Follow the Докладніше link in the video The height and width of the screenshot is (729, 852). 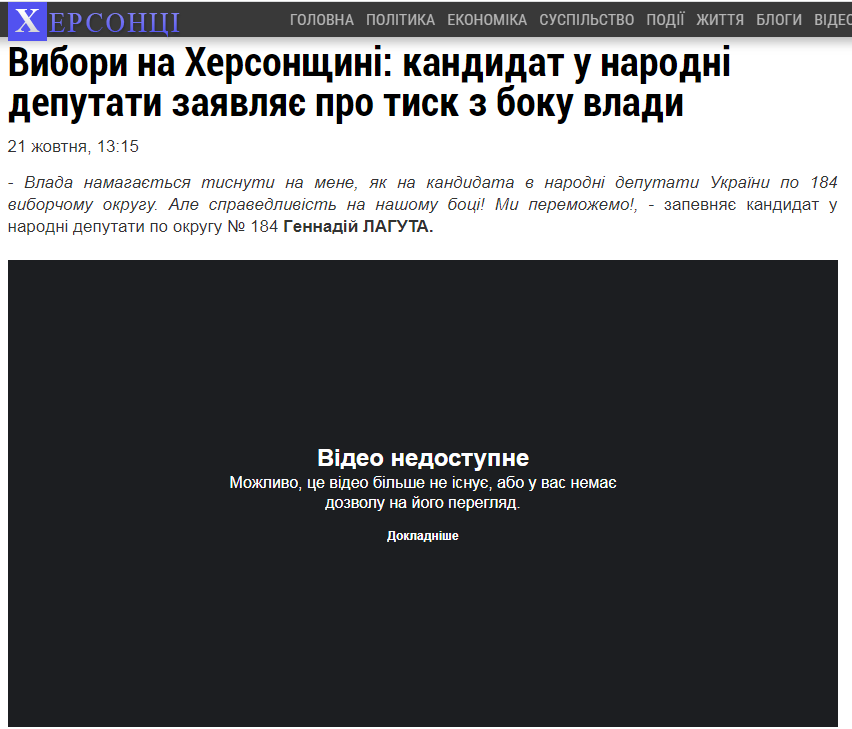coord(422,536)
